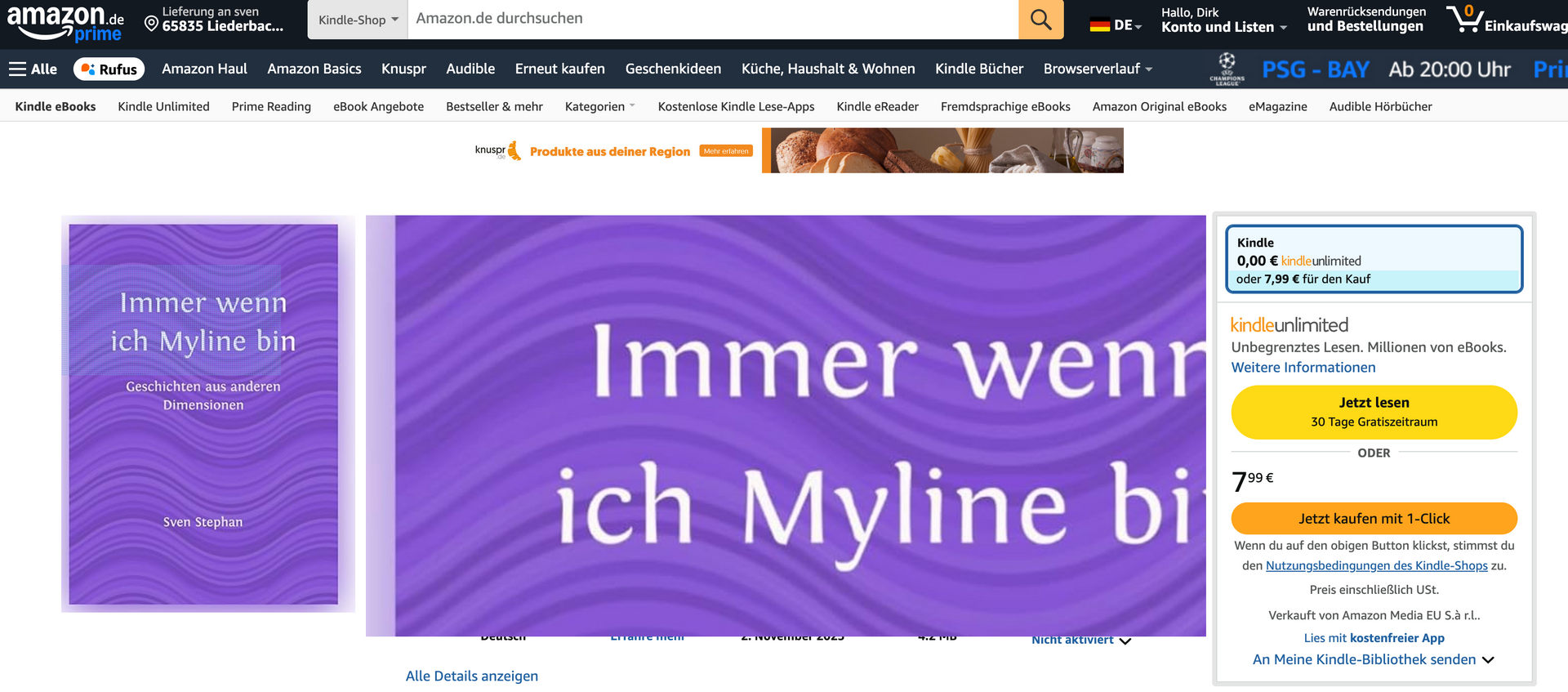Go to Kindle Bücher

979,69
